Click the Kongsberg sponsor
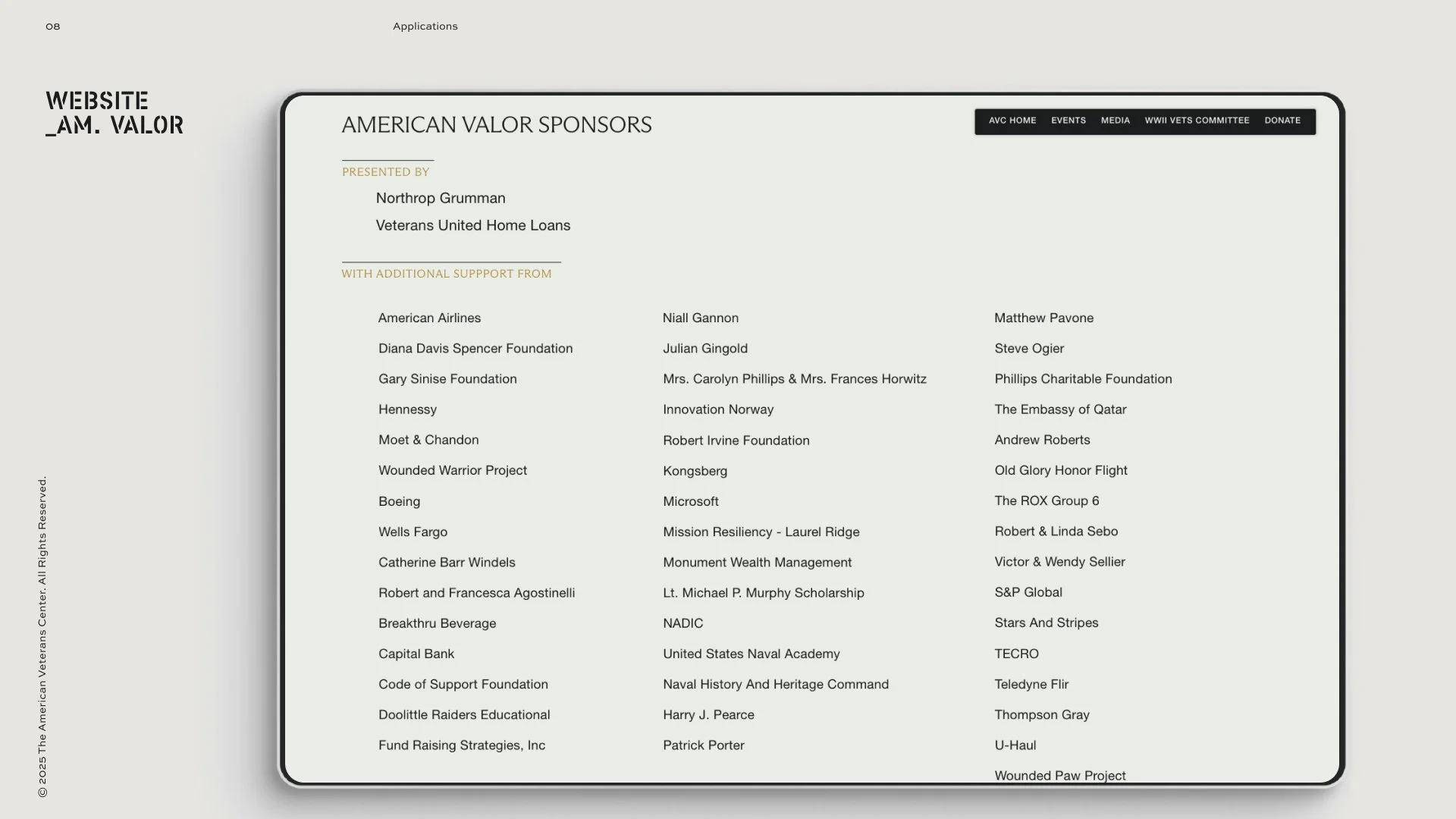1456x819 pixels. click(695, 471)
